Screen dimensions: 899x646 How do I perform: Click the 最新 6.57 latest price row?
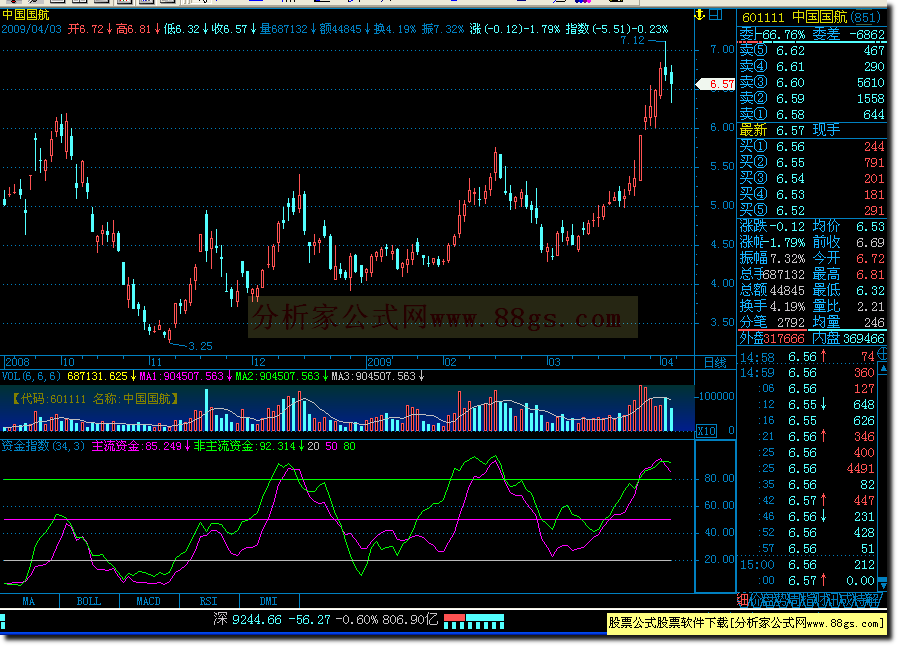click(812, 131)
